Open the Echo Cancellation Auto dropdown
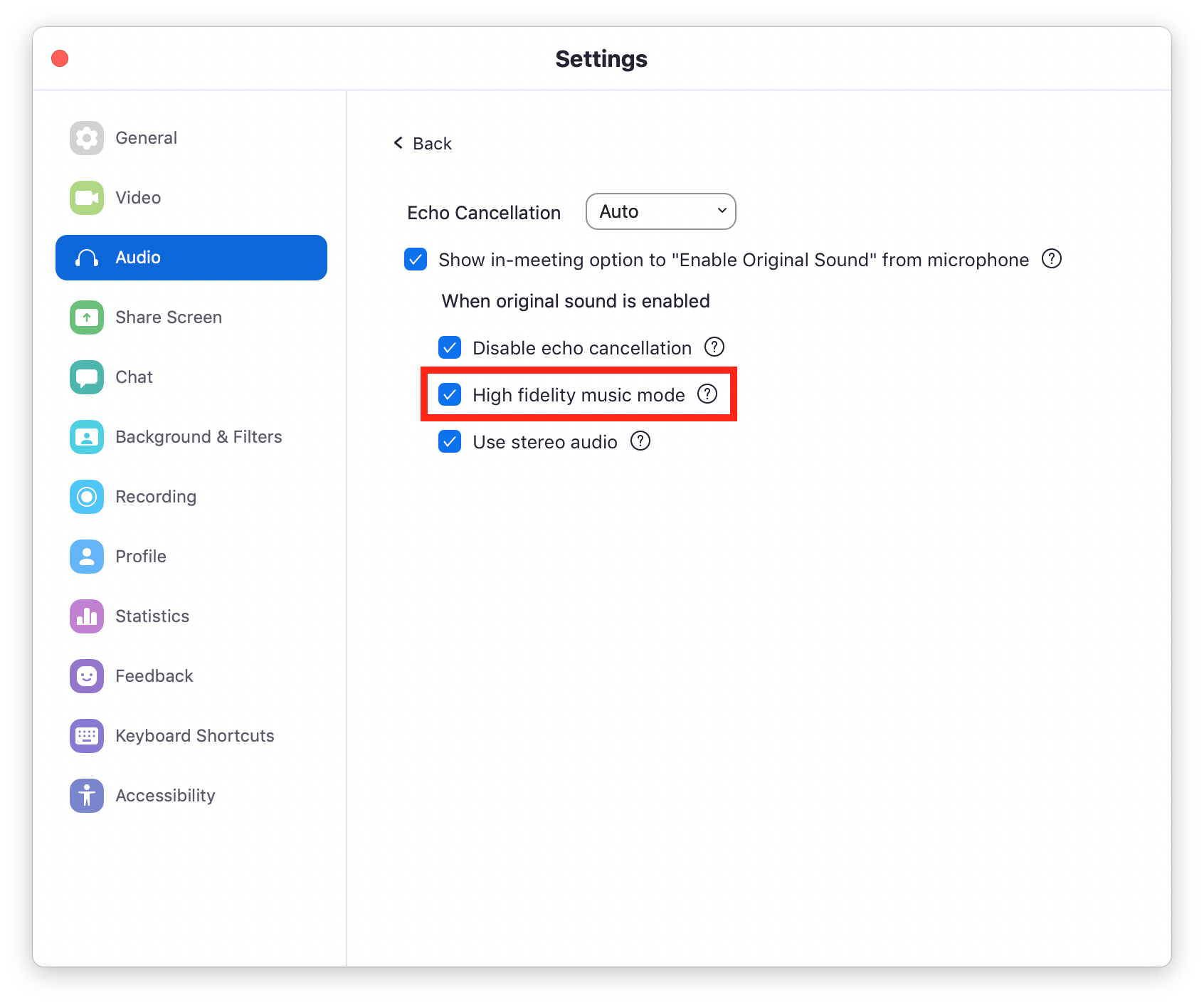Viewport: 1204px width, 1005px height. (x=661, y=211)
